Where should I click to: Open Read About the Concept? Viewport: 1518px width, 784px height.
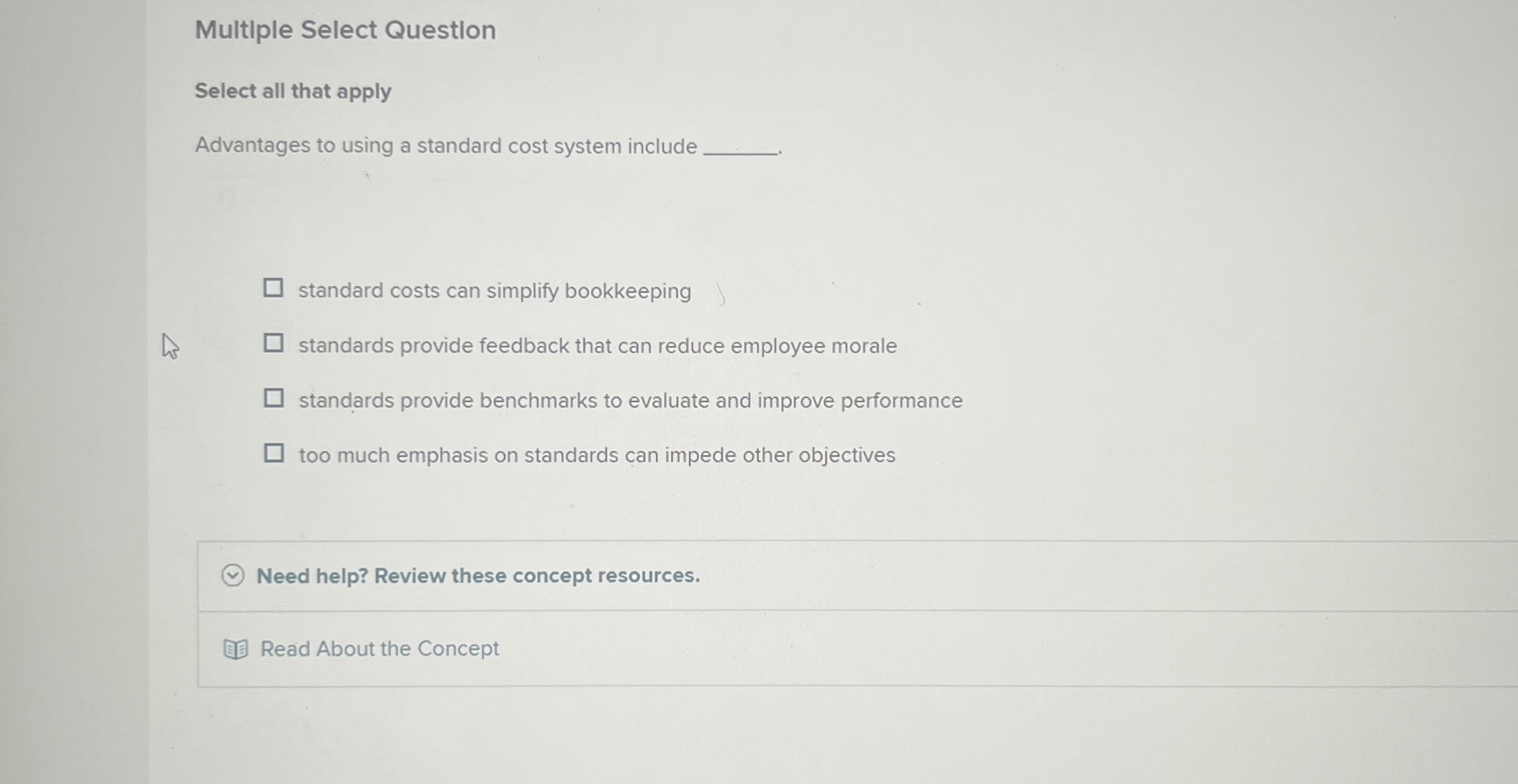379,648
